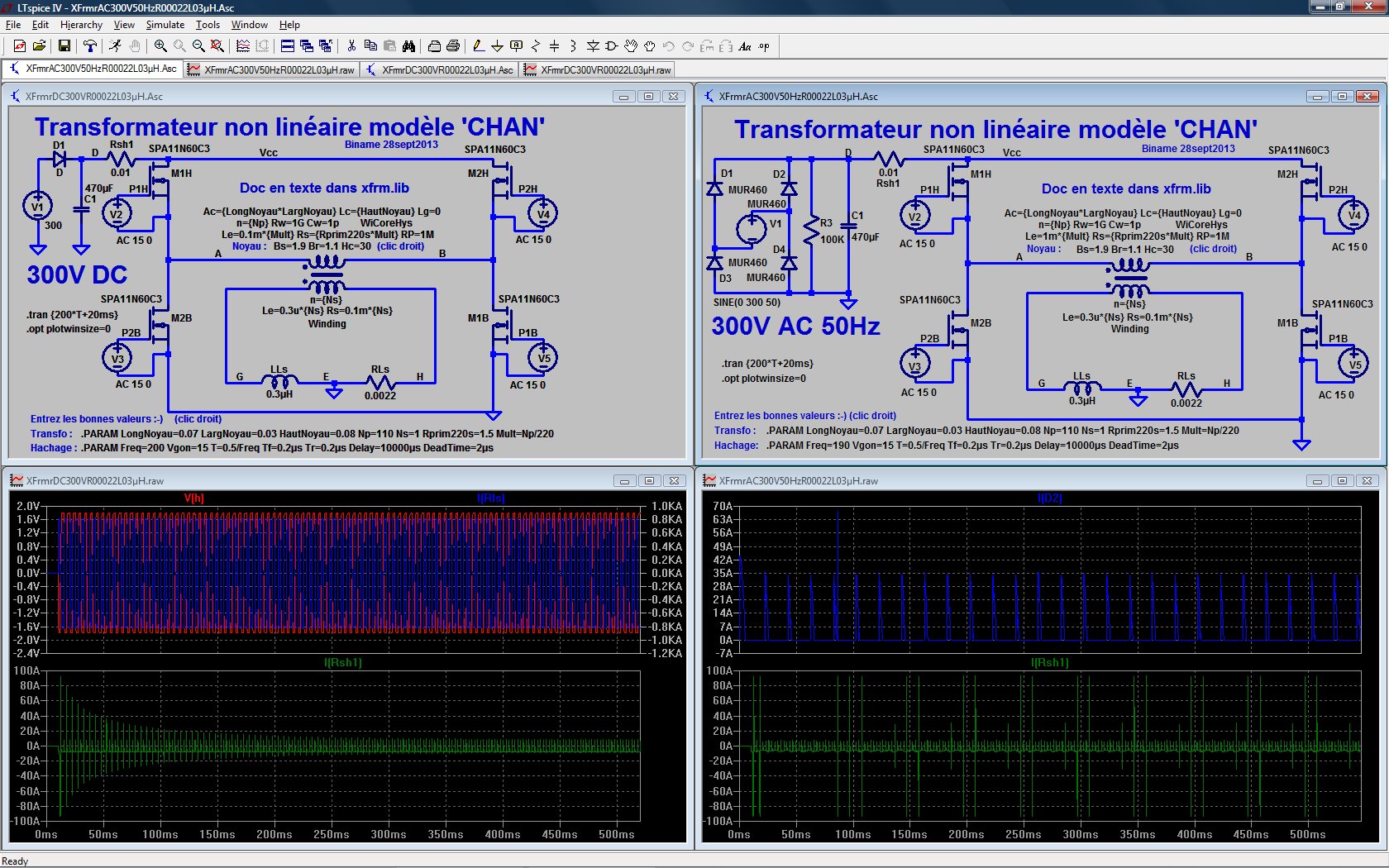Select the Label Net tool
This screenshot has width=1389, height=868.
pos(517,46)
